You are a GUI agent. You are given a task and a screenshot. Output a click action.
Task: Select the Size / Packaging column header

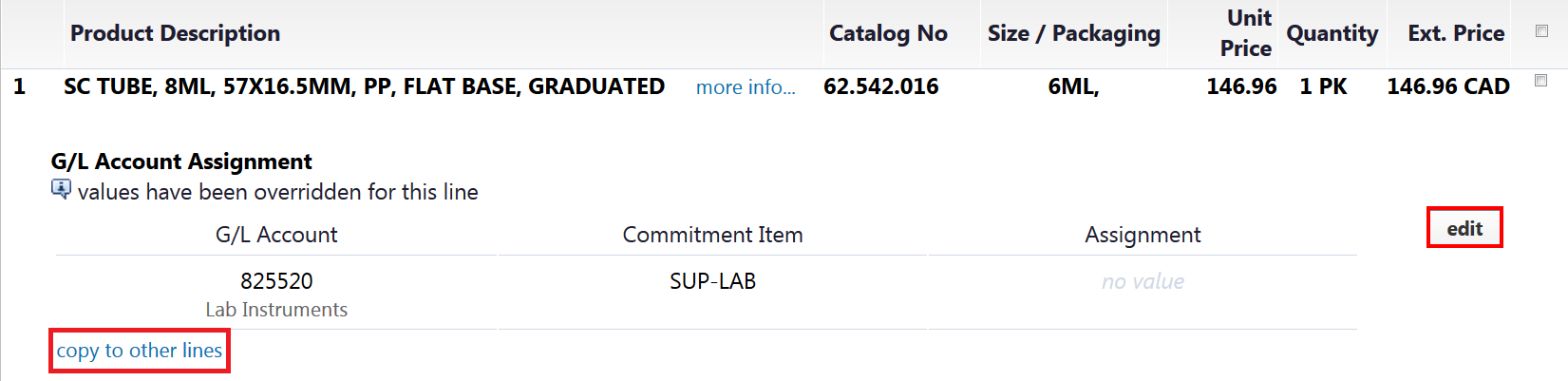[1073, 33]
